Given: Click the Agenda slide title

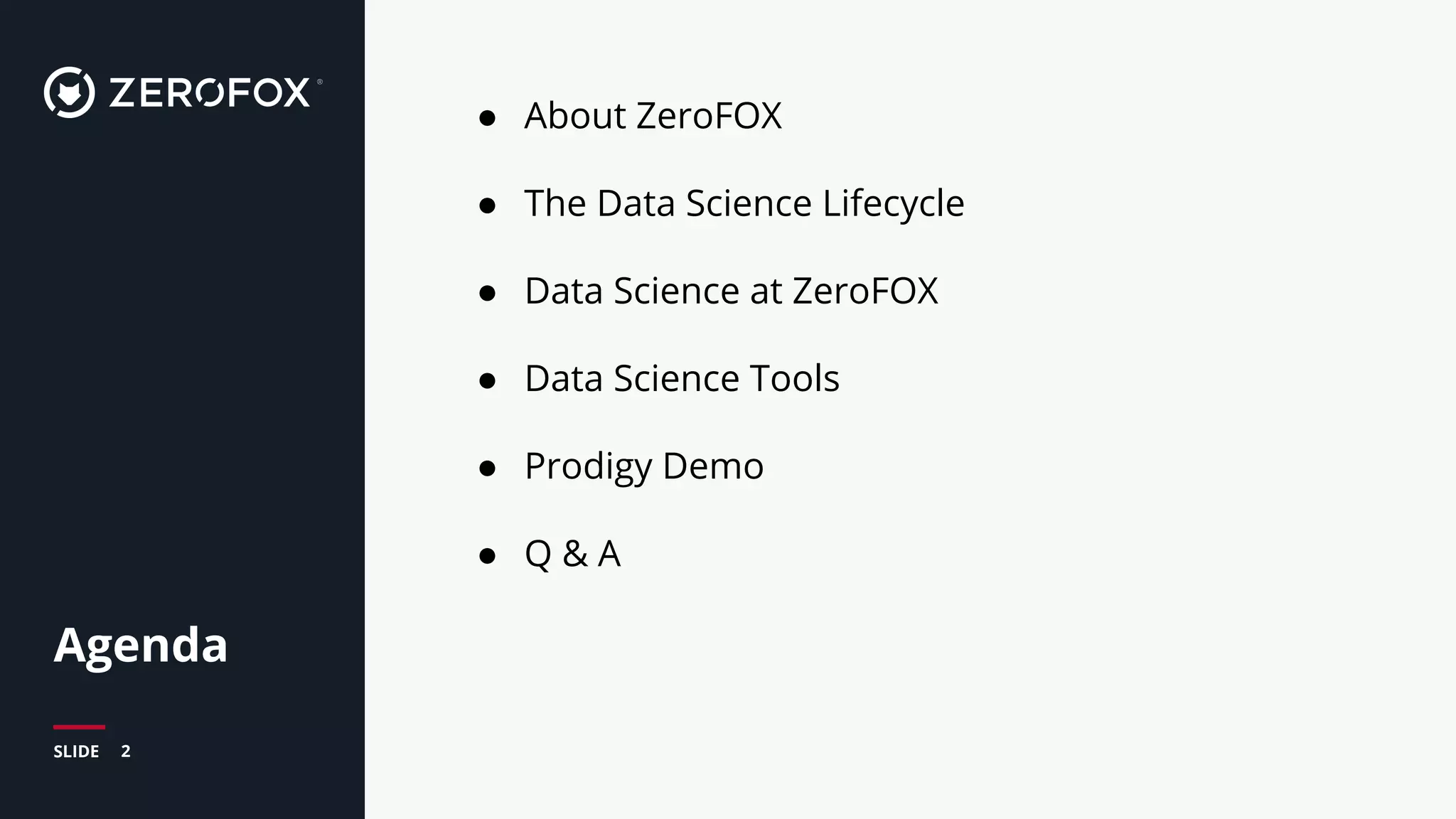Looking at the screenshot, I should [141, 646].
